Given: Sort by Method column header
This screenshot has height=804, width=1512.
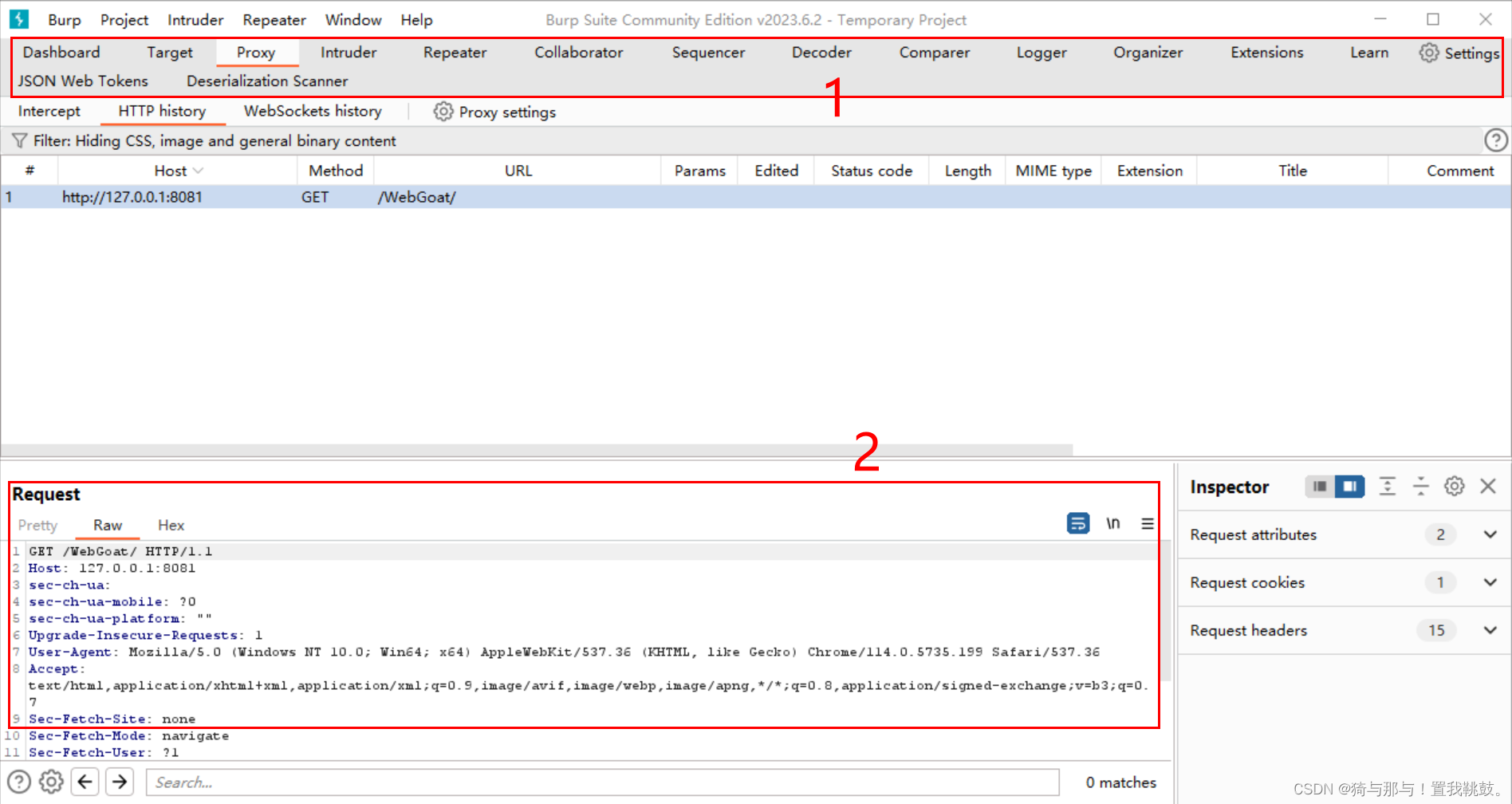Looking at the screenshot, I should point(336,171).
